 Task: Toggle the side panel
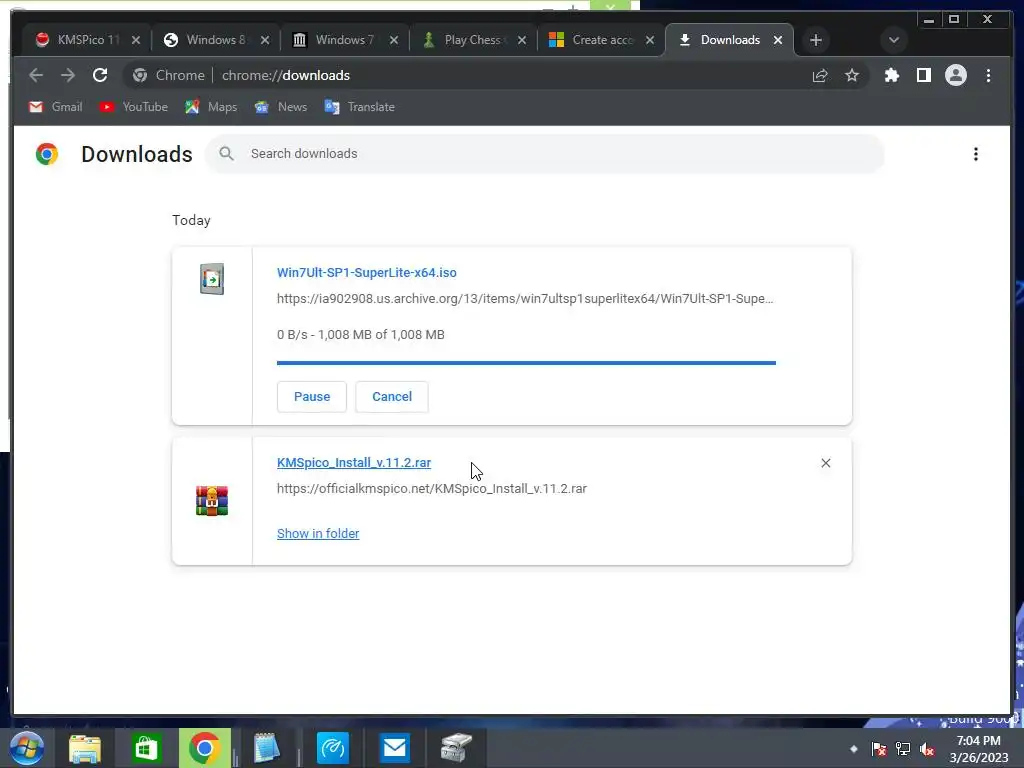click(x=923, y=75)
